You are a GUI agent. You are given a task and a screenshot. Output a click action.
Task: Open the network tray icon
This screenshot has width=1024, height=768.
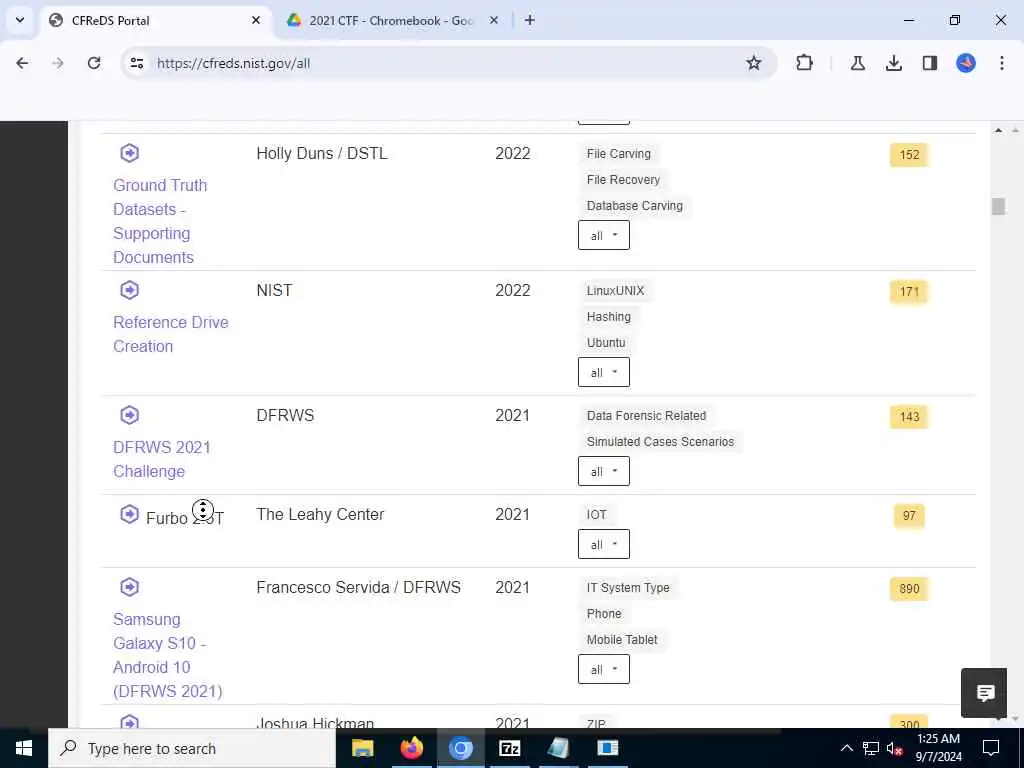coord(871,748)
